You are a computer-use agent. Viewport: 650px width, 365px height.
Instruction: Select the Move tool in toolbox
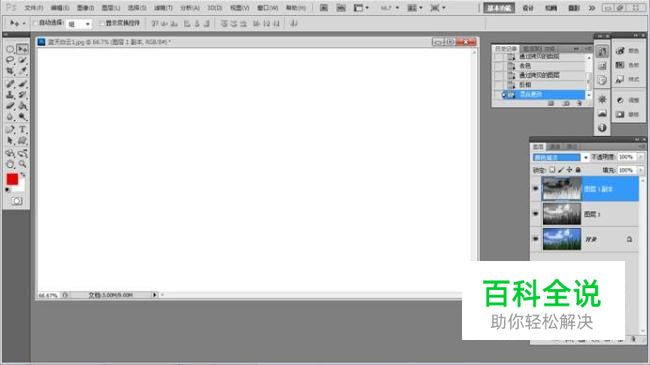[x=22, y=49]
